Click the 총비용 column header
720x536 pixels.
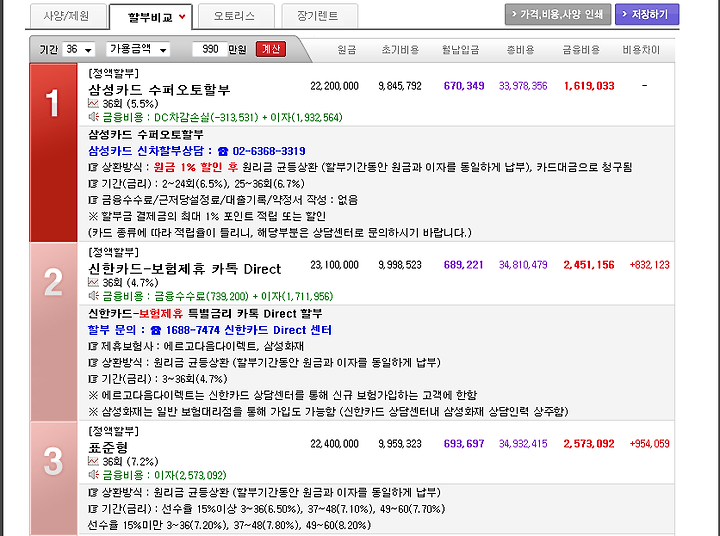click(x=520, y=50)
